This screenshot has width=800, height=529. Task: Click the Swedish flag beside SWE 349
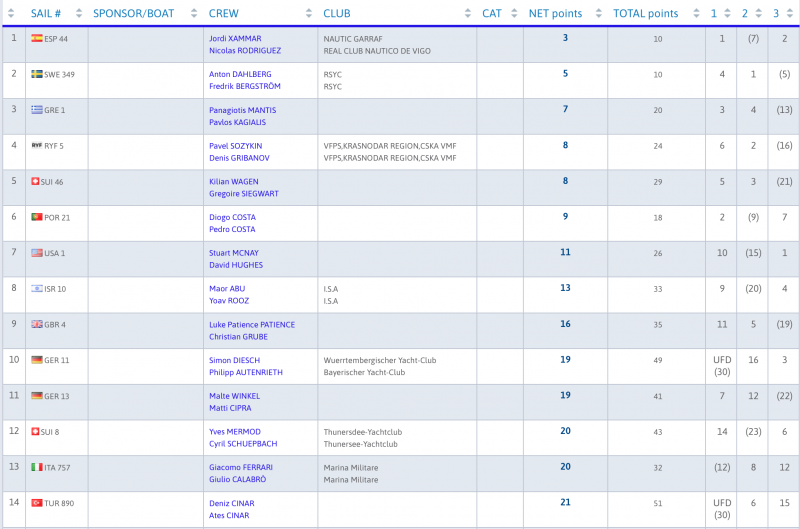tap(37, 74)
